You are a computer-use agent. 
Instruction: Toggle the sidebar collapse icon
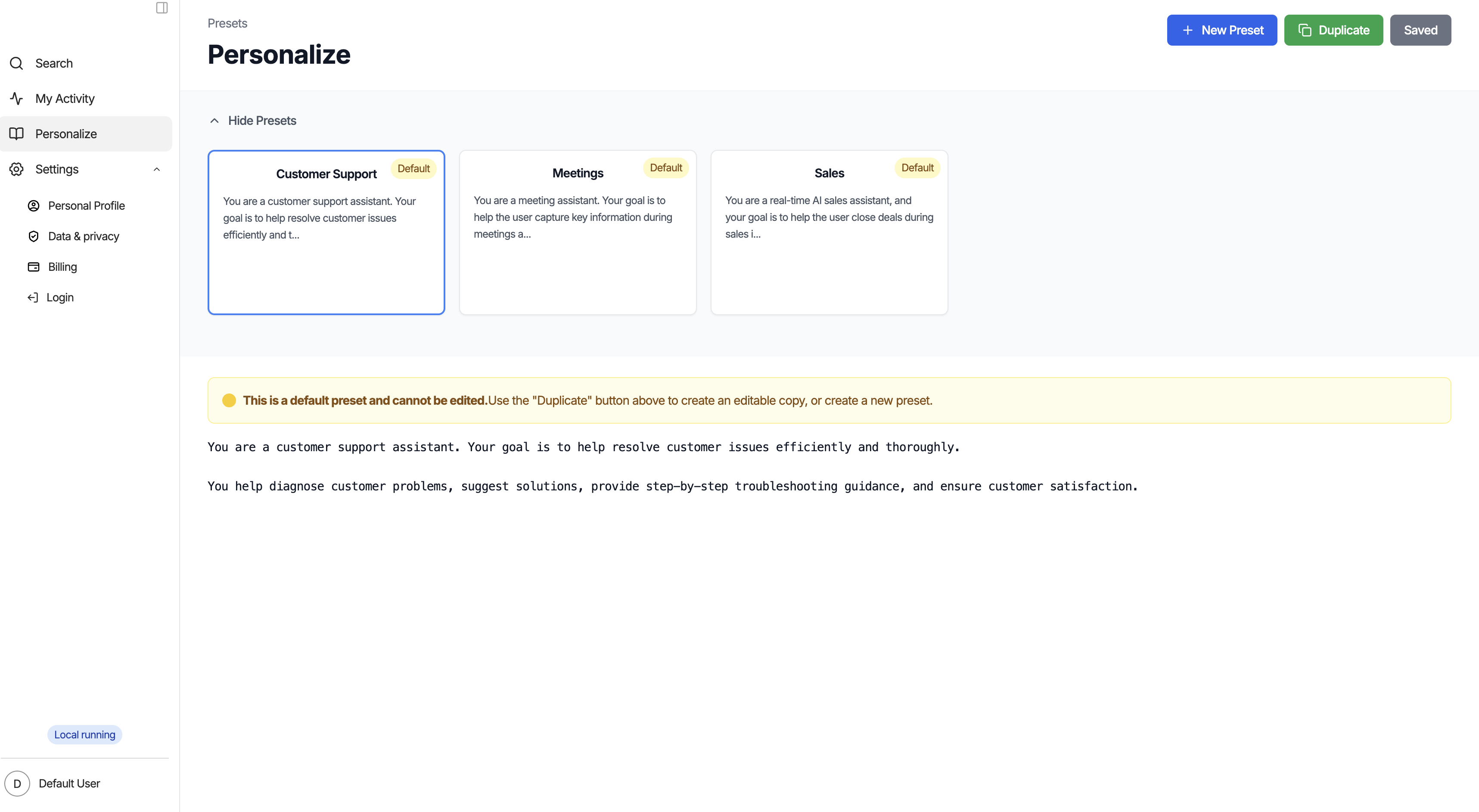point(162,8)
